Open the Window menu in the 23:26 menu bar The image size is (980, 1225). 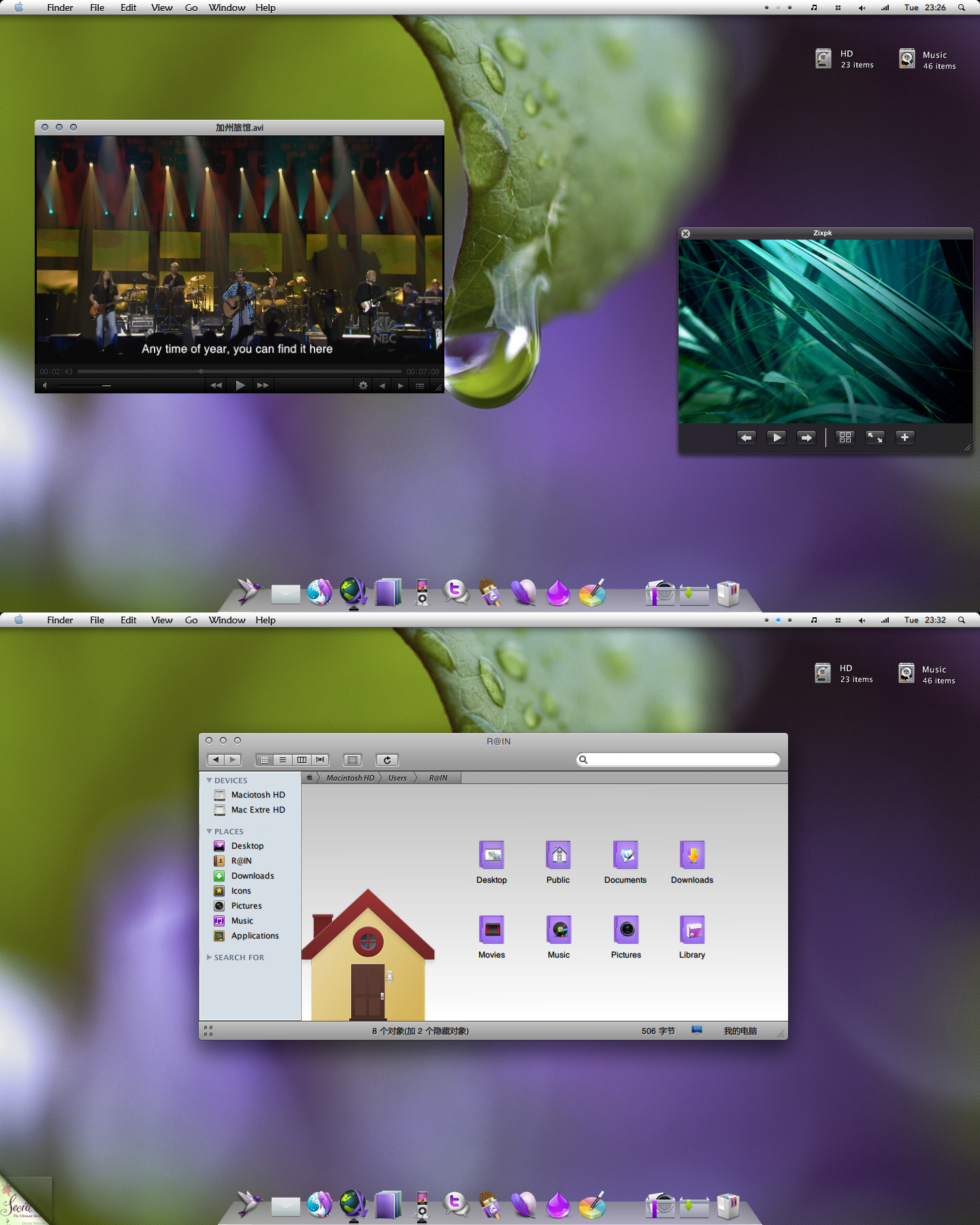[x=227, y=7]
